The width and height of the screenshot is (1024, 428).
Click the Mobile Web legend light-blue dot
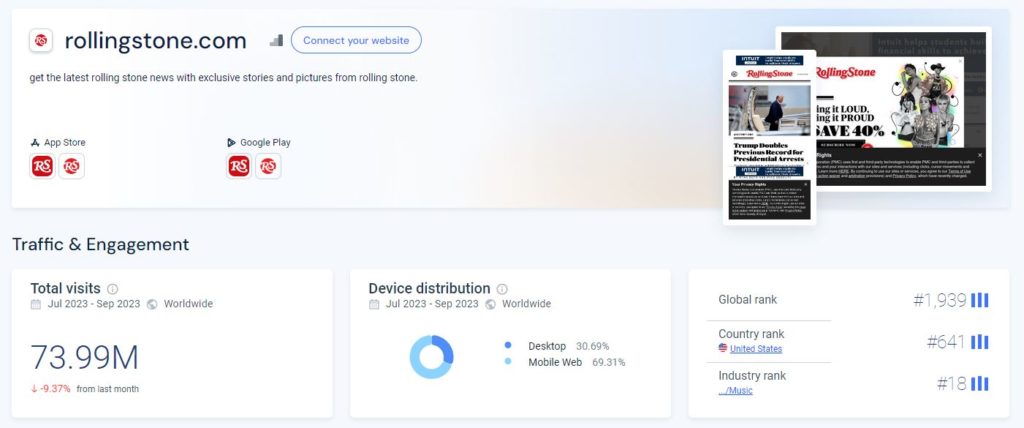coord(508,361)
